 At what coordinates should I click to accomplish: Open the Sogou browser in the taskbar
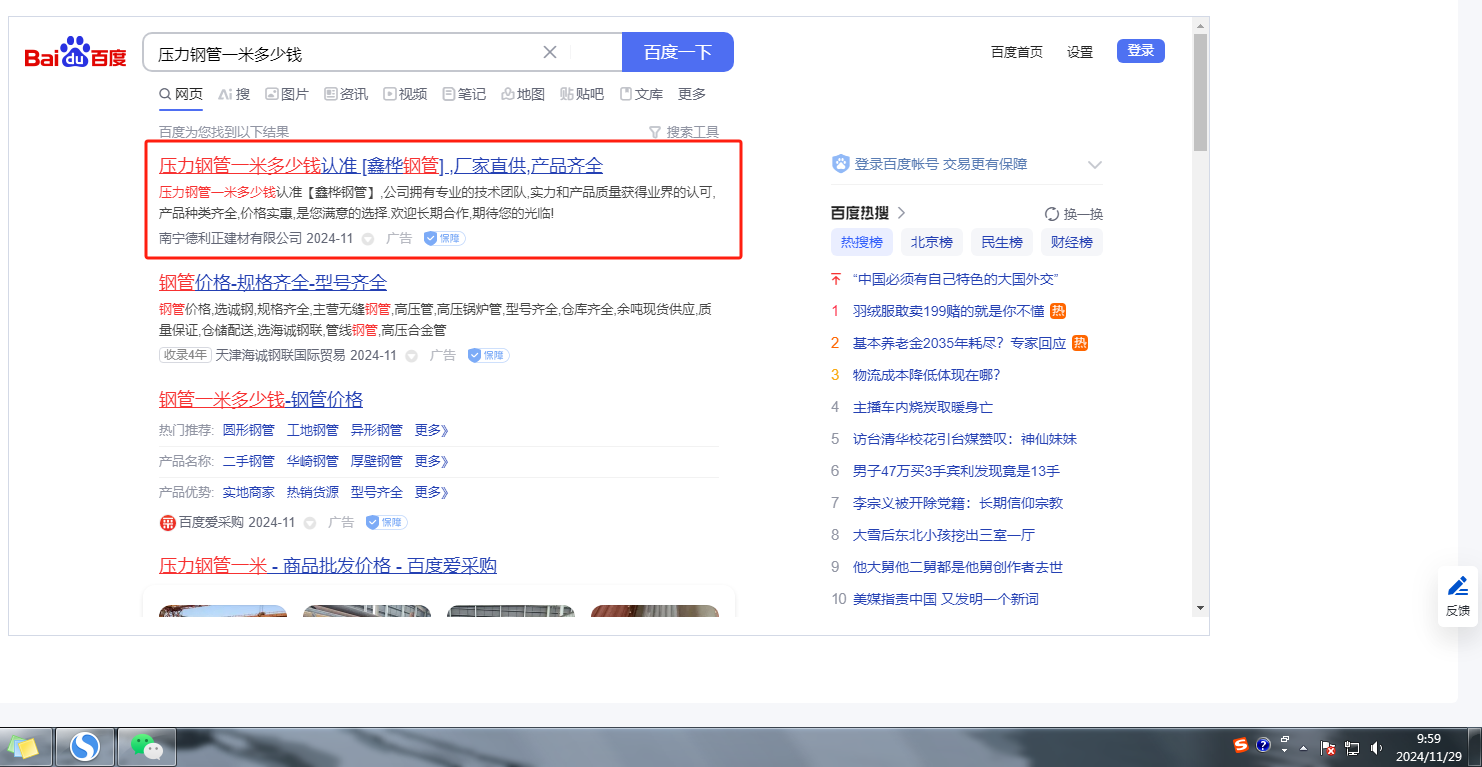pyautogui.click(x=85, y=746)
